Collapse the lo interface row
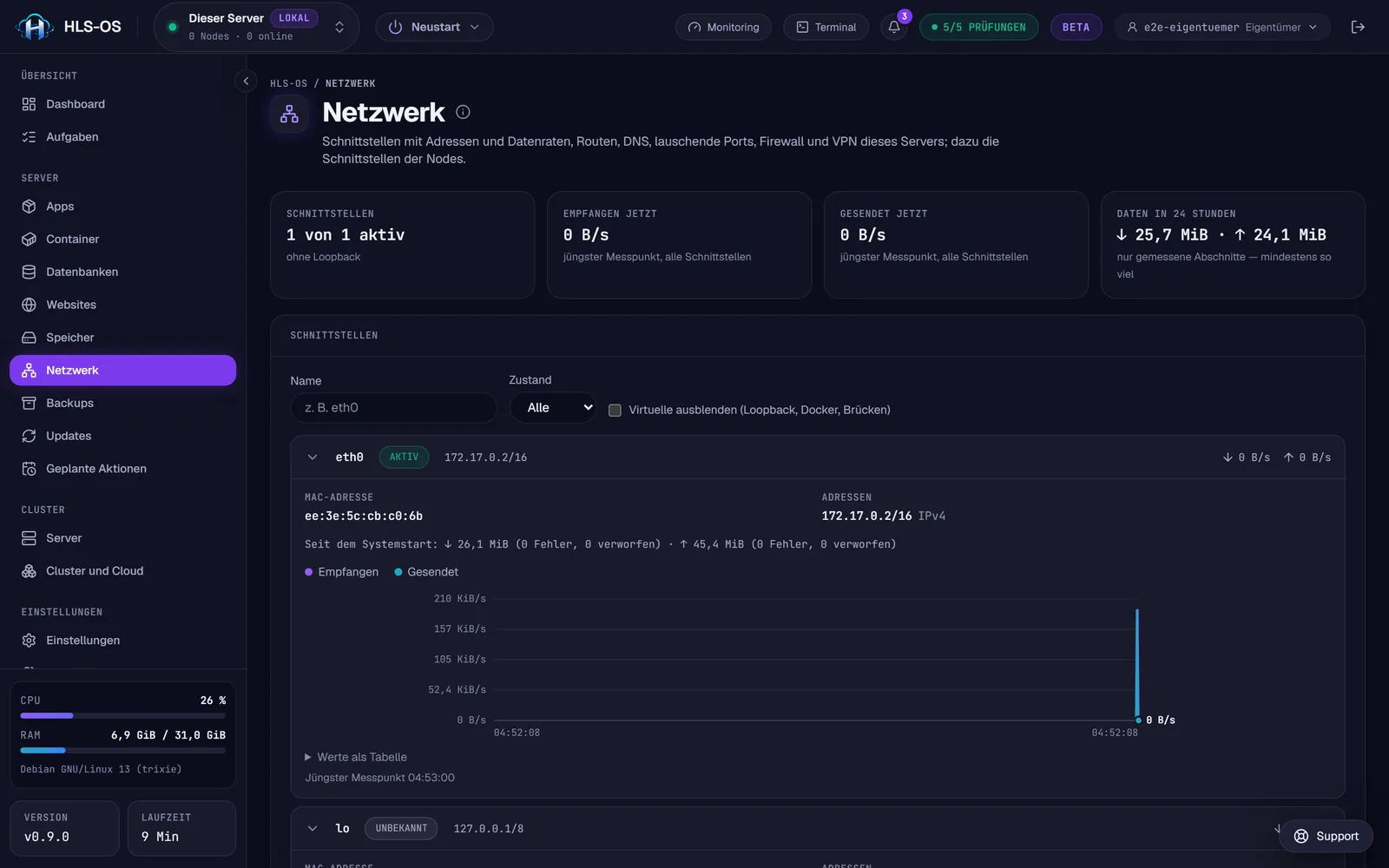Viewport: 1389px width, 868px height. (x=313, y=828)
